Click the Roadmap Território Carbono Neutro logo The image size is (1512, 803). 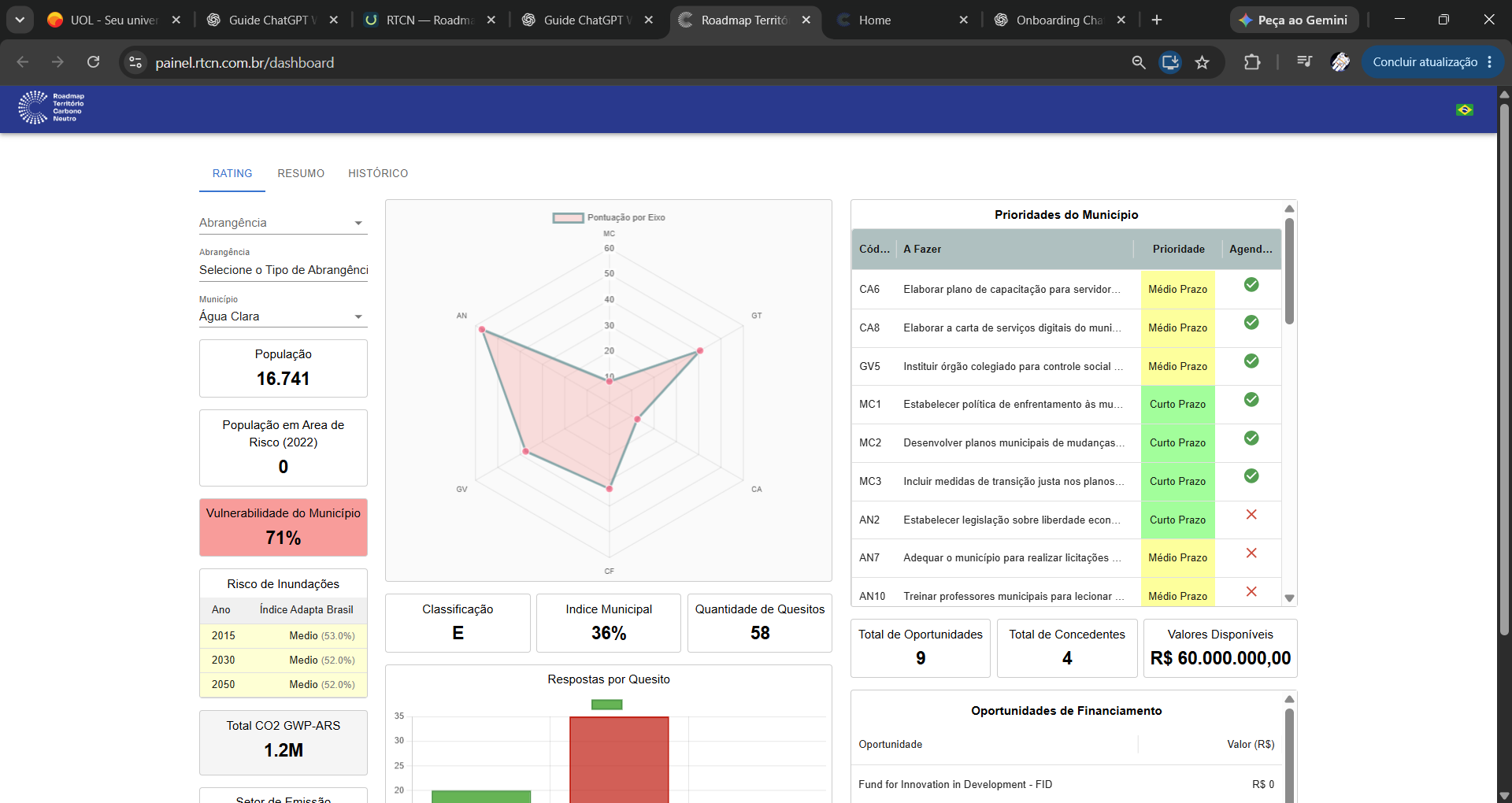(x=52, y=108)
